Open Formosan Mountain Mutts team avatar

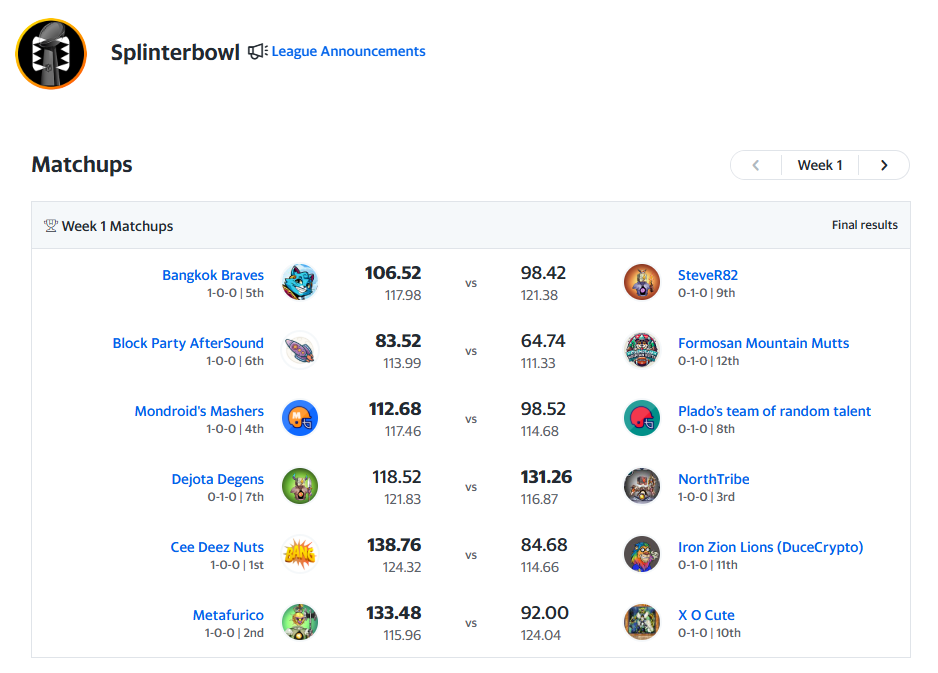click(x=642, y=350)
